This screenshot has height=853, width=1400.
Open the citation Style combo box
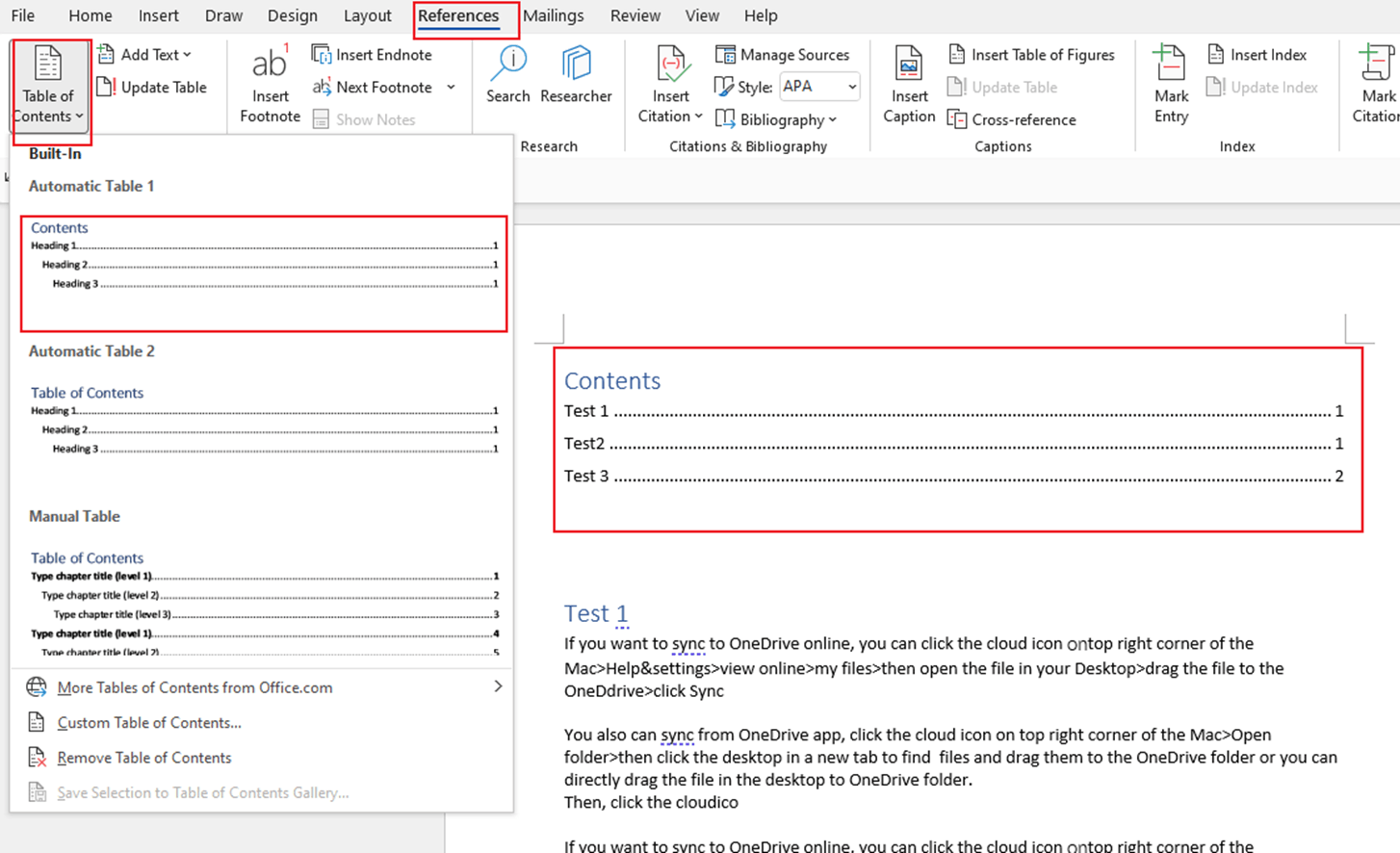click(x=818, y=87)
